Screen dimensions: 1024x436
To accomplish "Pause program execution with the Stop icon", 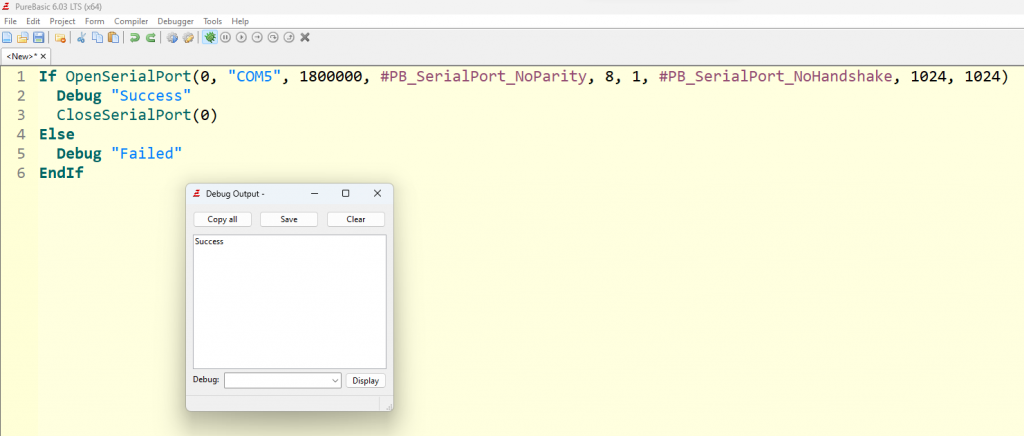I will (x=226, y=37).
